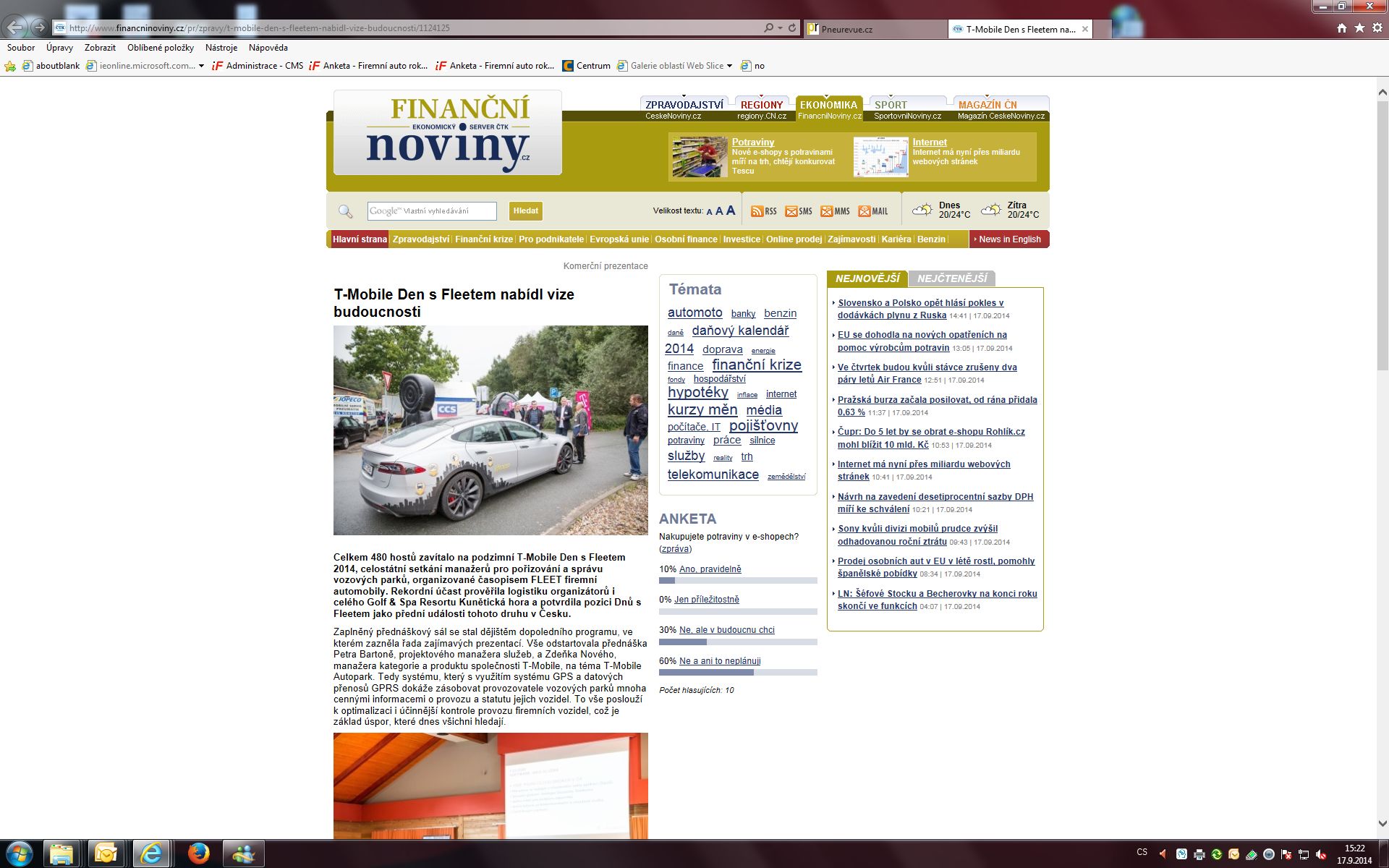
Task: Expand the Galerie oblastí Web Slice dropdown
Action: tap(729, 66)
